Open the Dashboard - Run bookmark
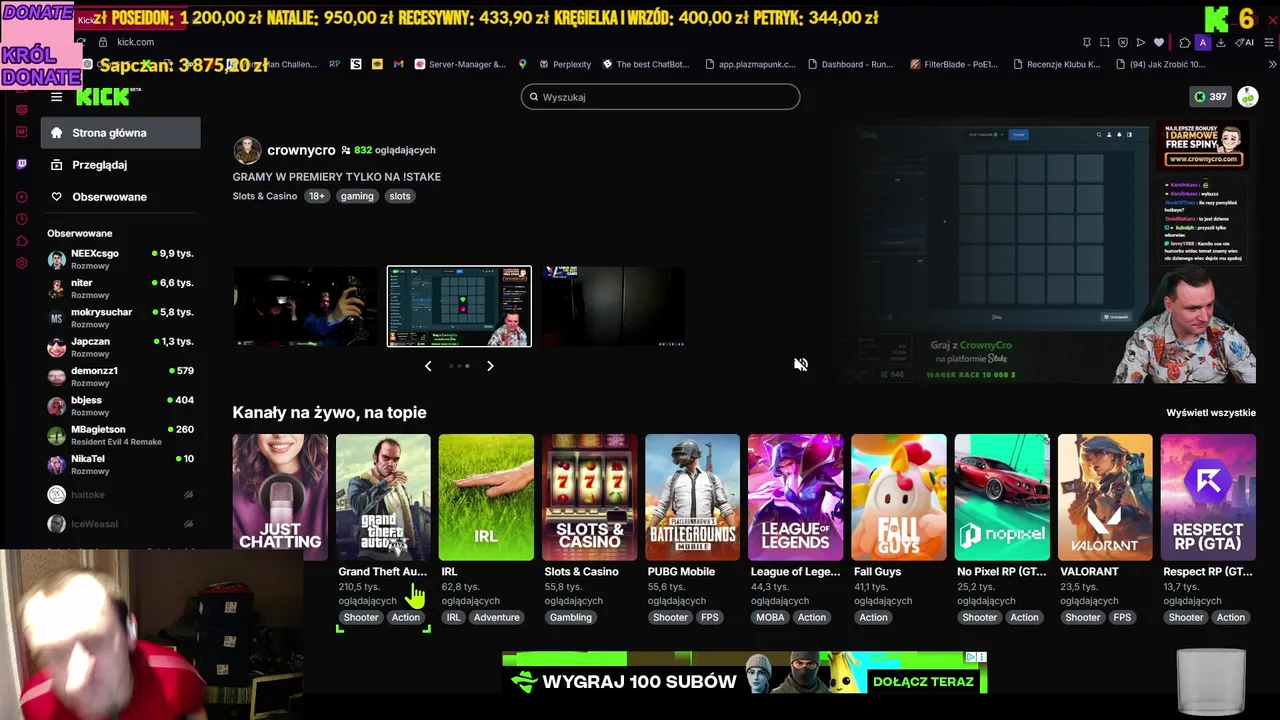 pos(850,64)
